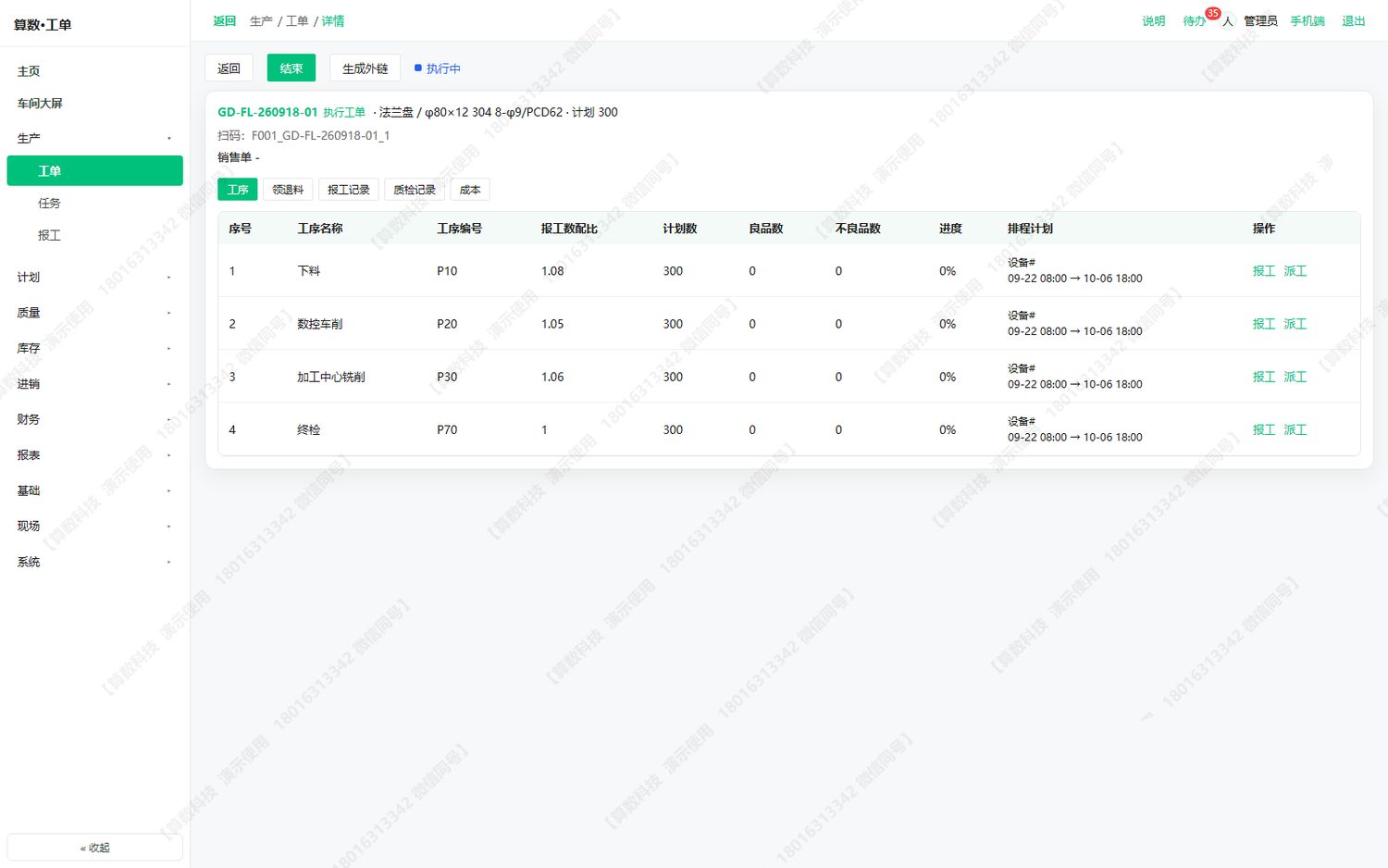Expand the 财务 sidebar menu

94,419
